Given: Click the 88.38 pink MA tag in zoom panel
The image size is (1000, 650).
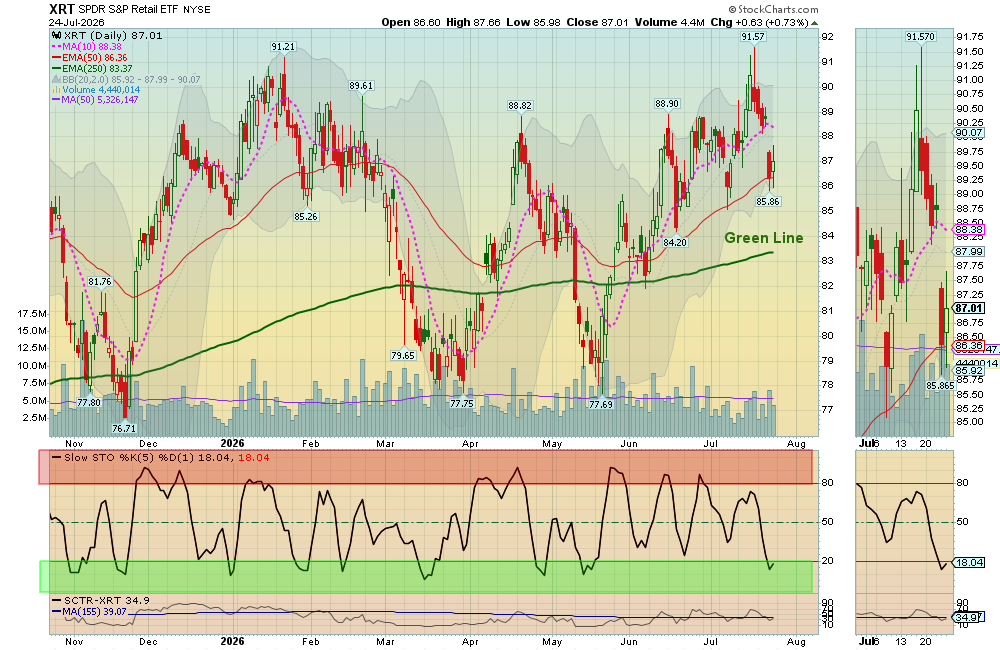Looking at the screenshot, I should tap(969, 230).
